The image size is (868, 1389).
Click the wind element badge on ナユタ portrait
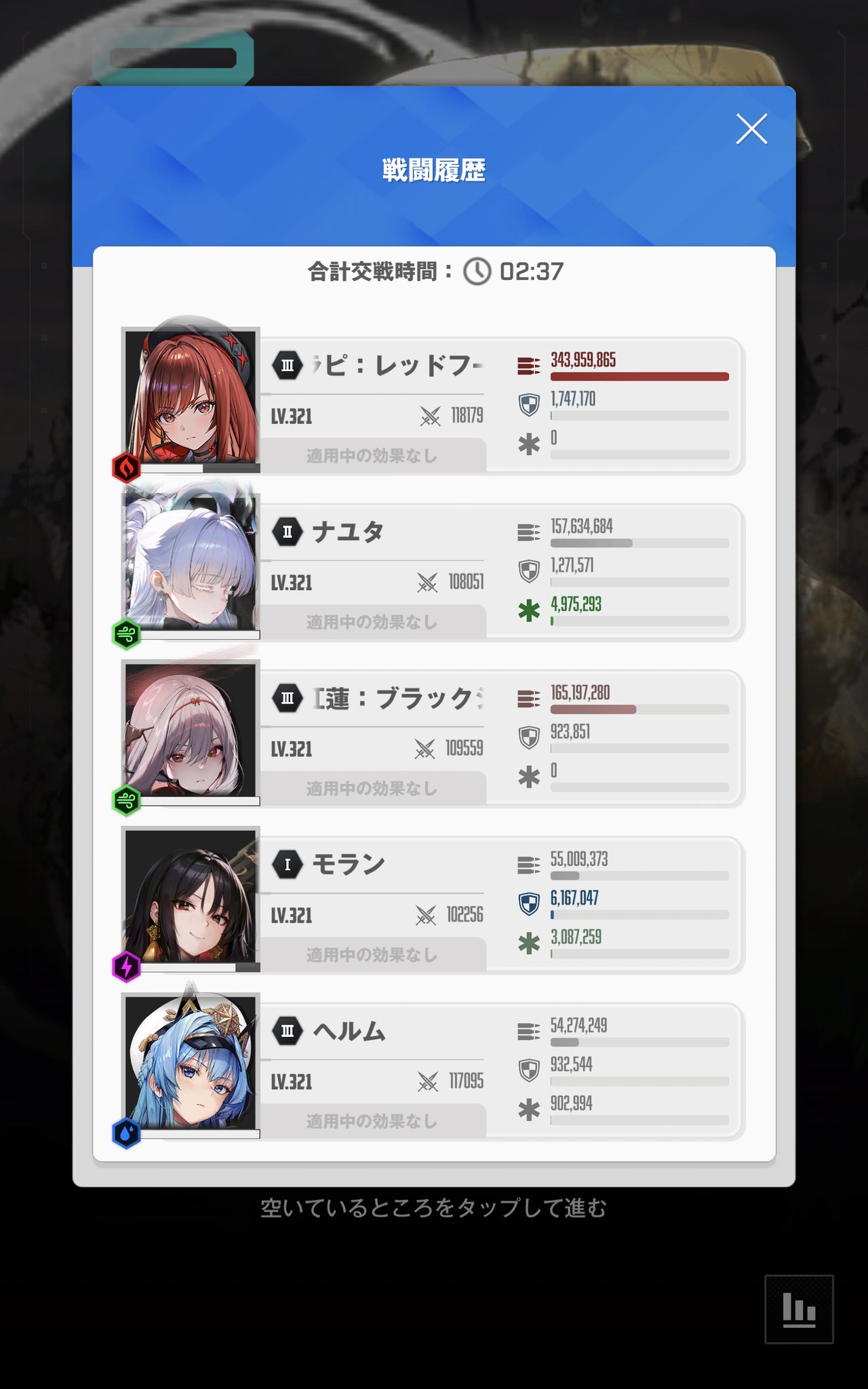126,634
